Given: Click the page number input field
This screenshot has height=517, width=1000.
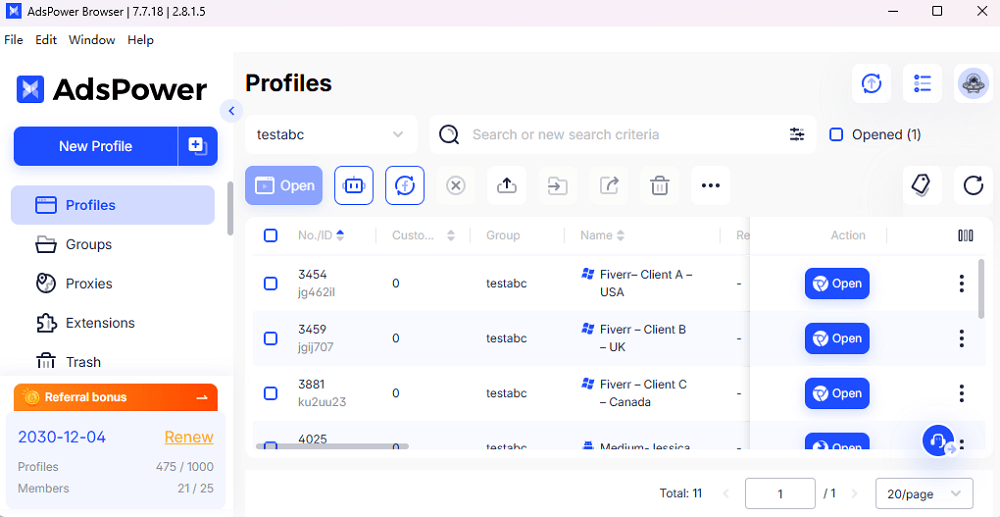Looking at the screenshot, I should click(780, 493).
